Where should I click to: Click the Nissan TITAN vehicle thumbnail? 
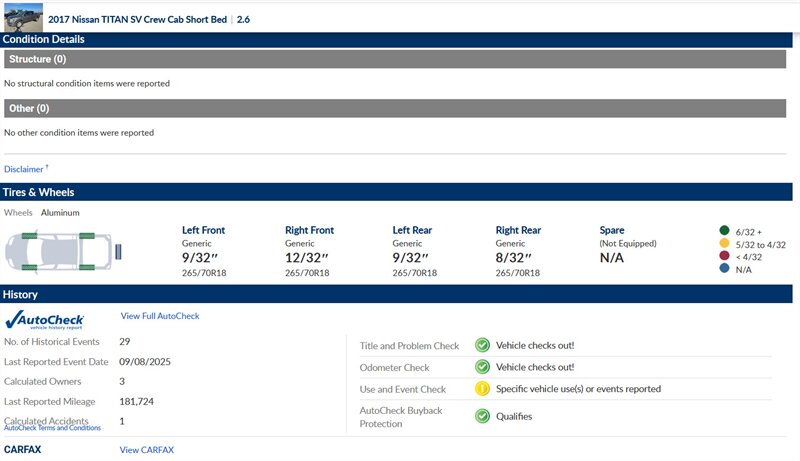23,16
